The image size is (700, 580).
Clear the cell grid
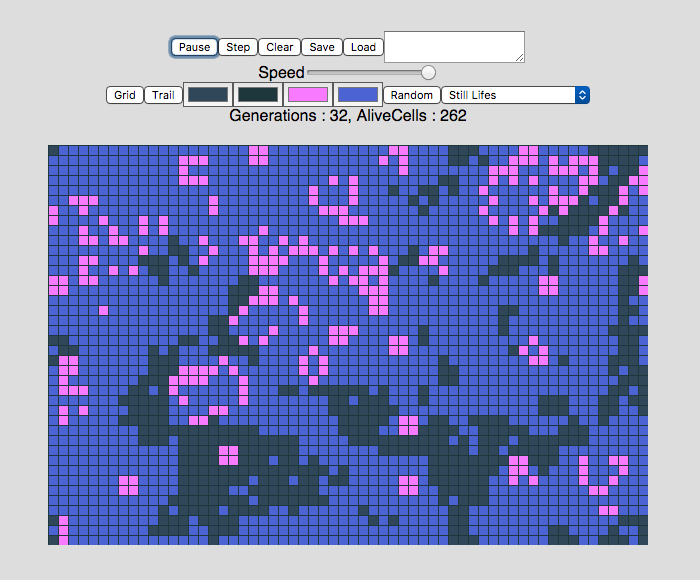279,47
